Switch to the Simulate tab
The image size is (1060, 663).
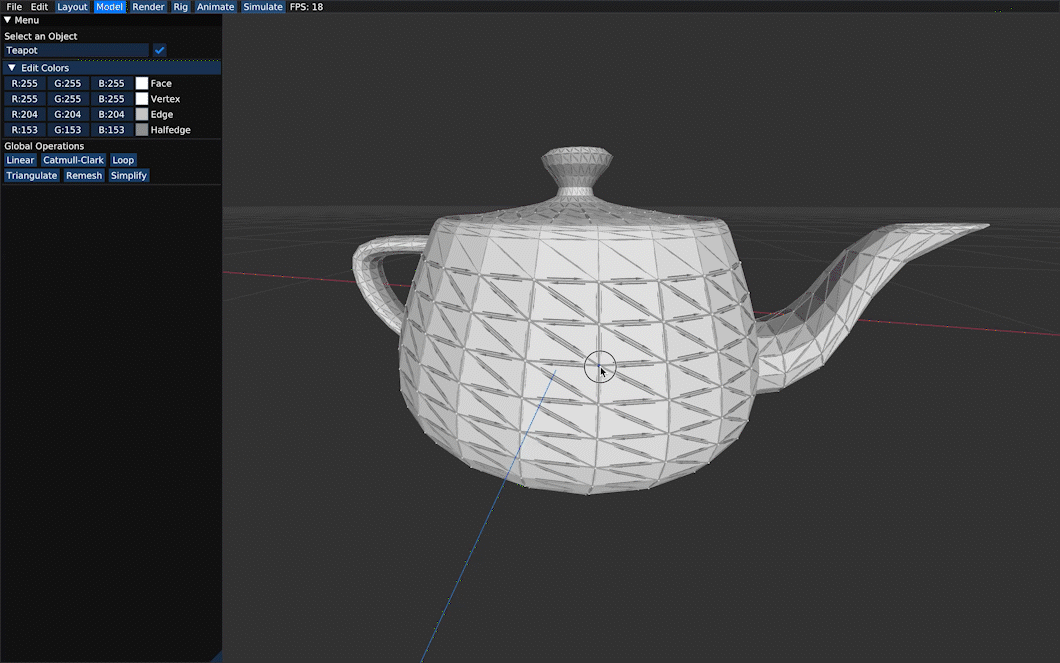(263, 7)
